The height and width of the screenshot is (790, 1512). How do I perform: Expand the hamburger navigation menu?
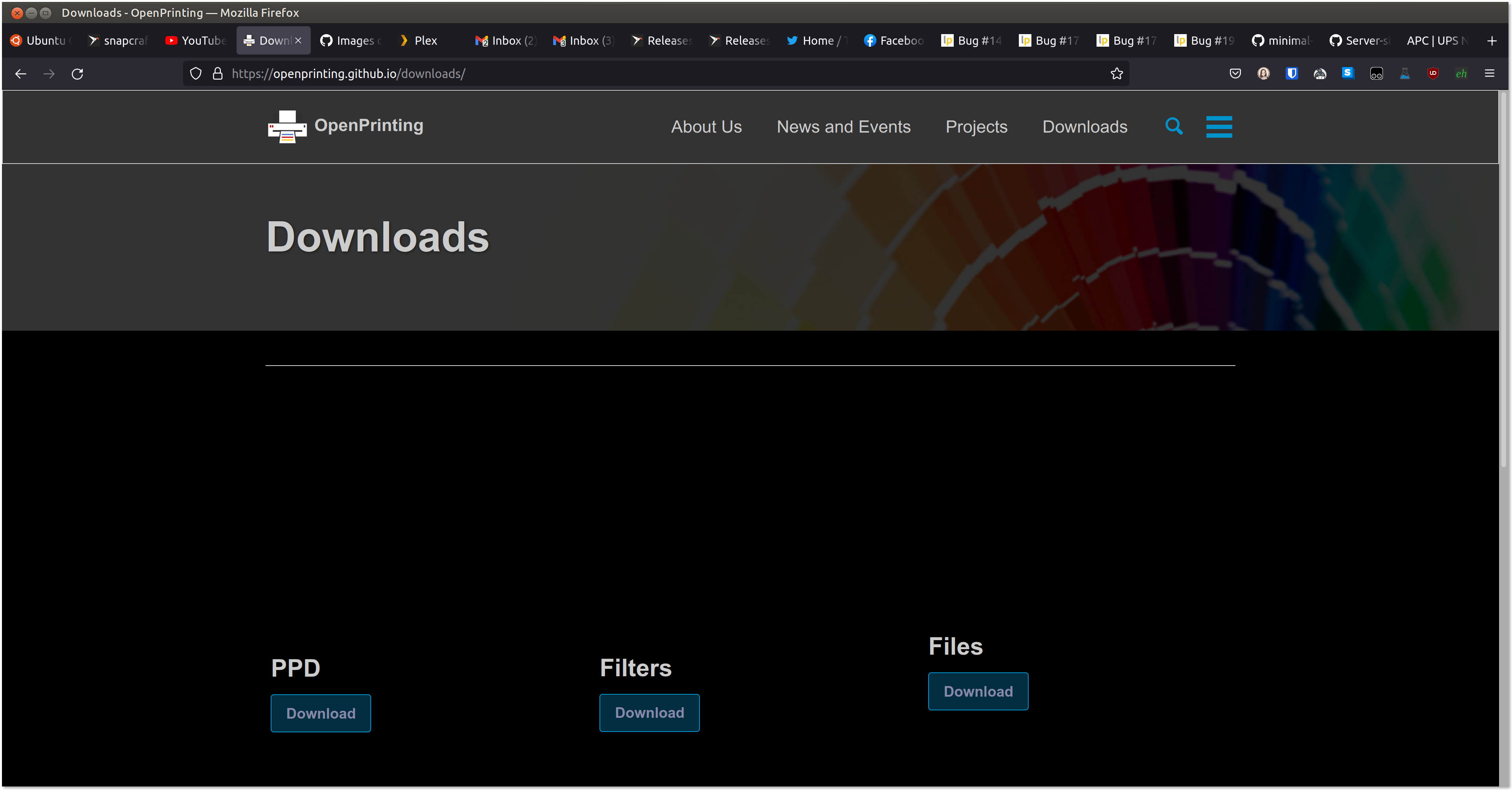tap(1219, 127)
